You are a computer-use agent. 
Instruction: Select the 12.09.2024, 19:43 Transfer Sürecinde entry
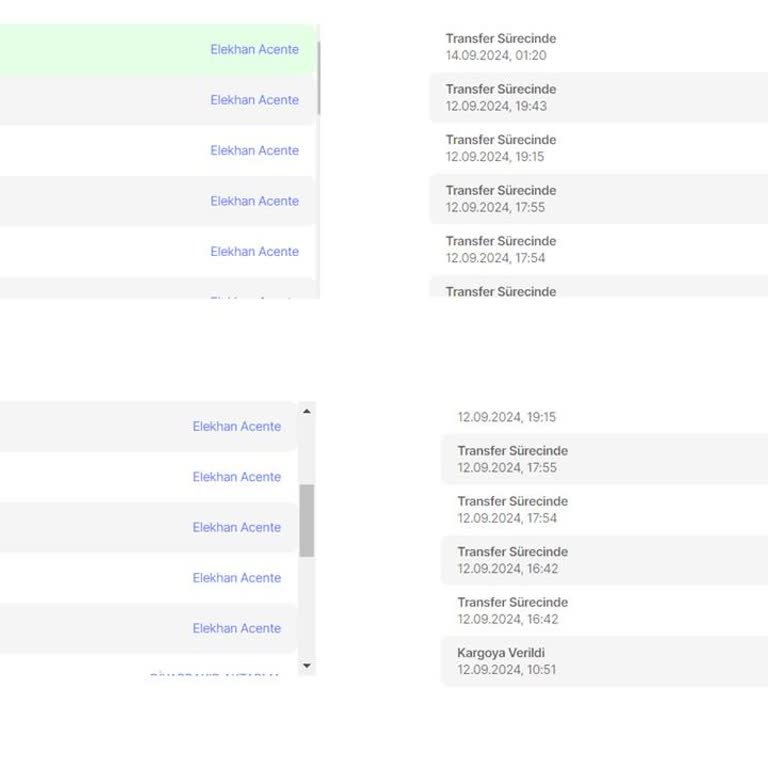(599, 97)
